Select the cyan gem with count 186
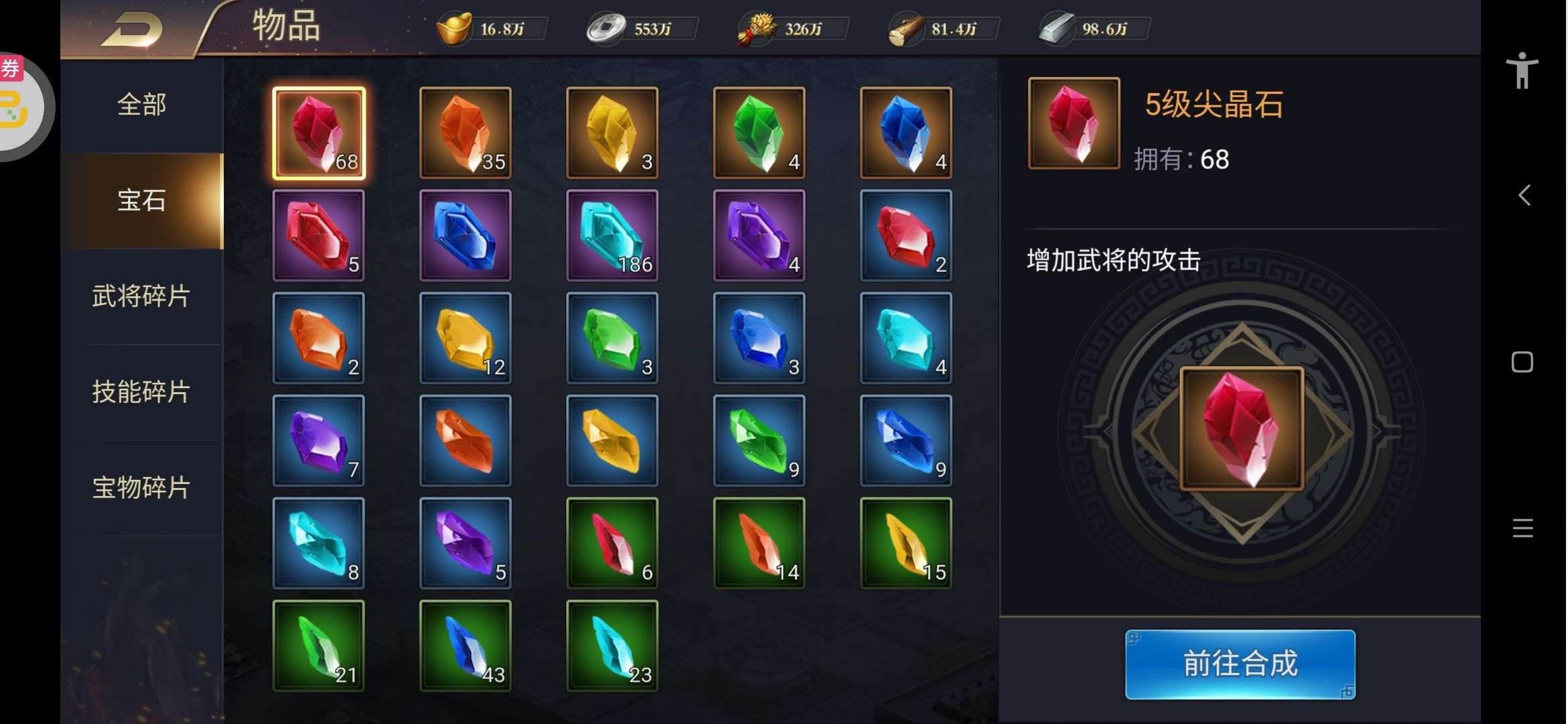Image resolution: width=1568 pixels, height=724 pixels. coord(612,235)
